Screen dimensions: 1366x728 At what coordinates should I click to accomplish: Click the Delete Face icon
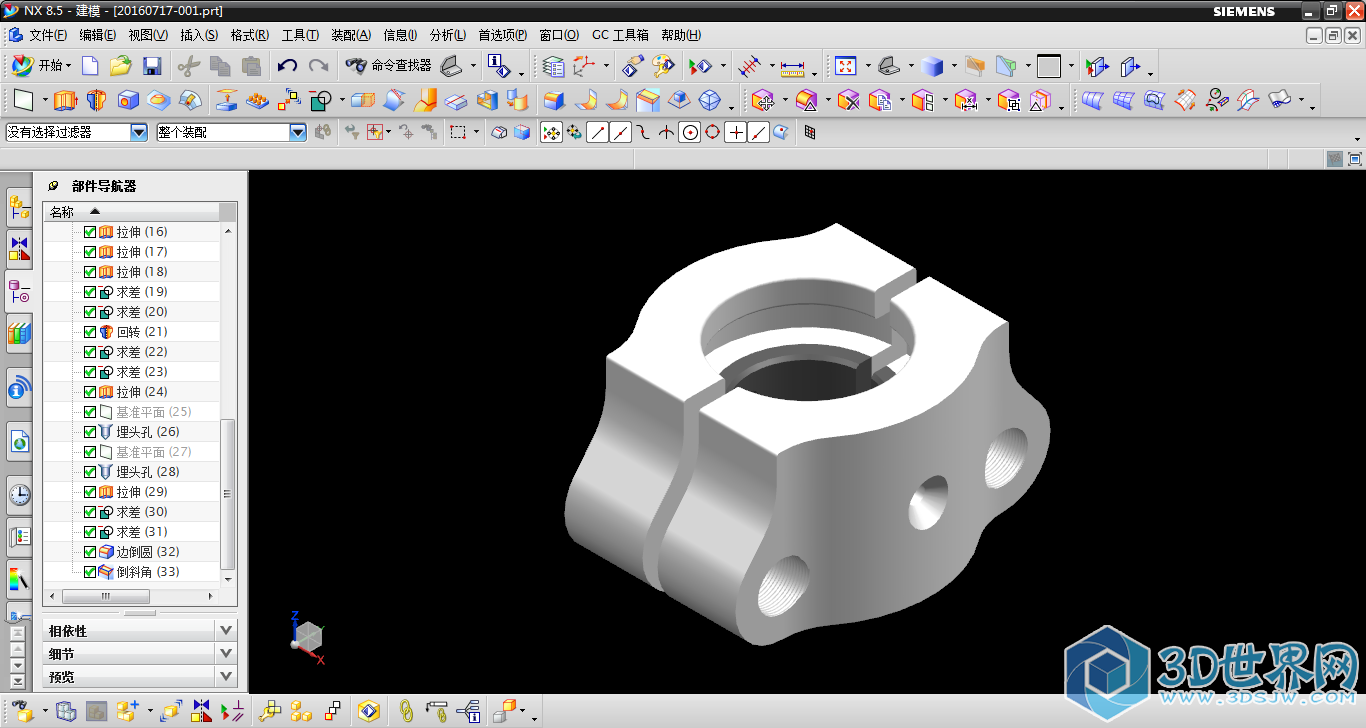[x=849, y=100]
